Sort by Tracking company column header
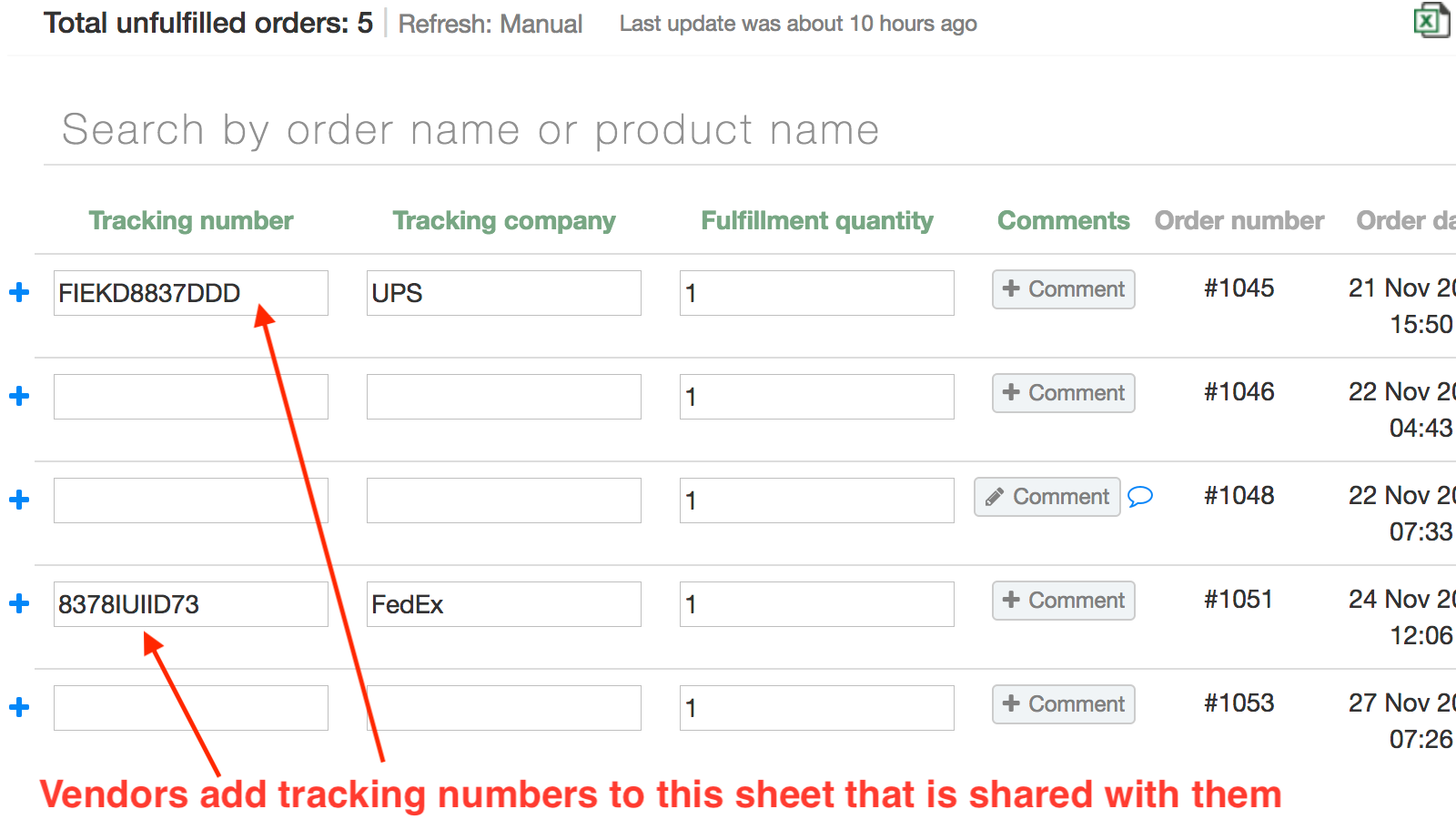 point(503,220)
